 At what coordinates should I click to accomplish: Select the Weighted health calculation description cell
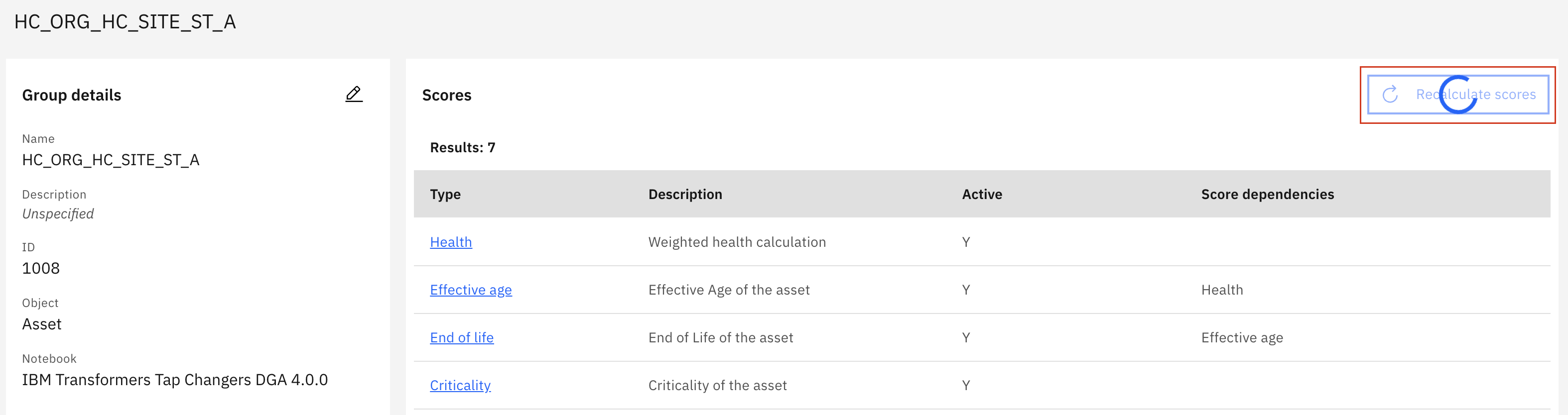click(x=737, y=242)
